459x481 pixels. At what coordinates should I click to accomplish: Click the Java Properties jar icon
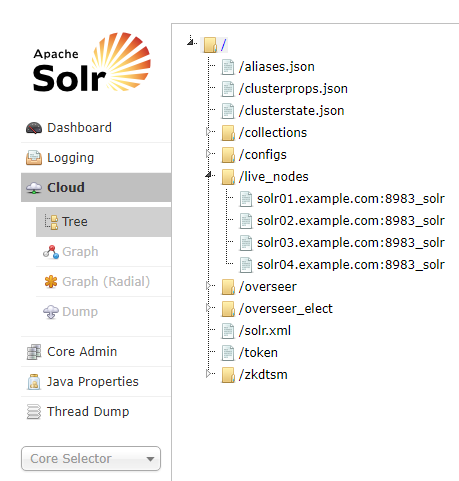pyautogui.click(x=34, y=382)
